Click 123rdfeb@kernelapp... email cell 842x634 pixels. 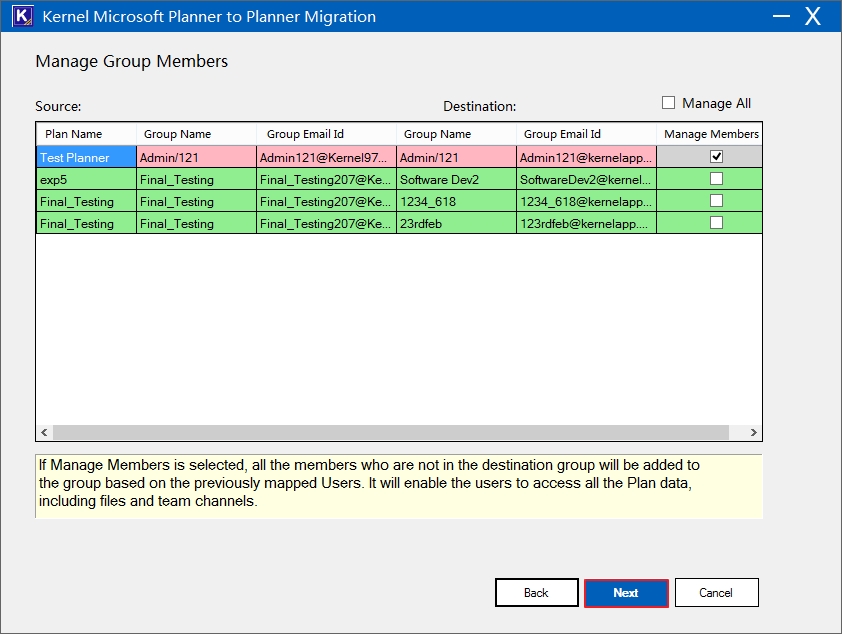[x=586, y=223]
